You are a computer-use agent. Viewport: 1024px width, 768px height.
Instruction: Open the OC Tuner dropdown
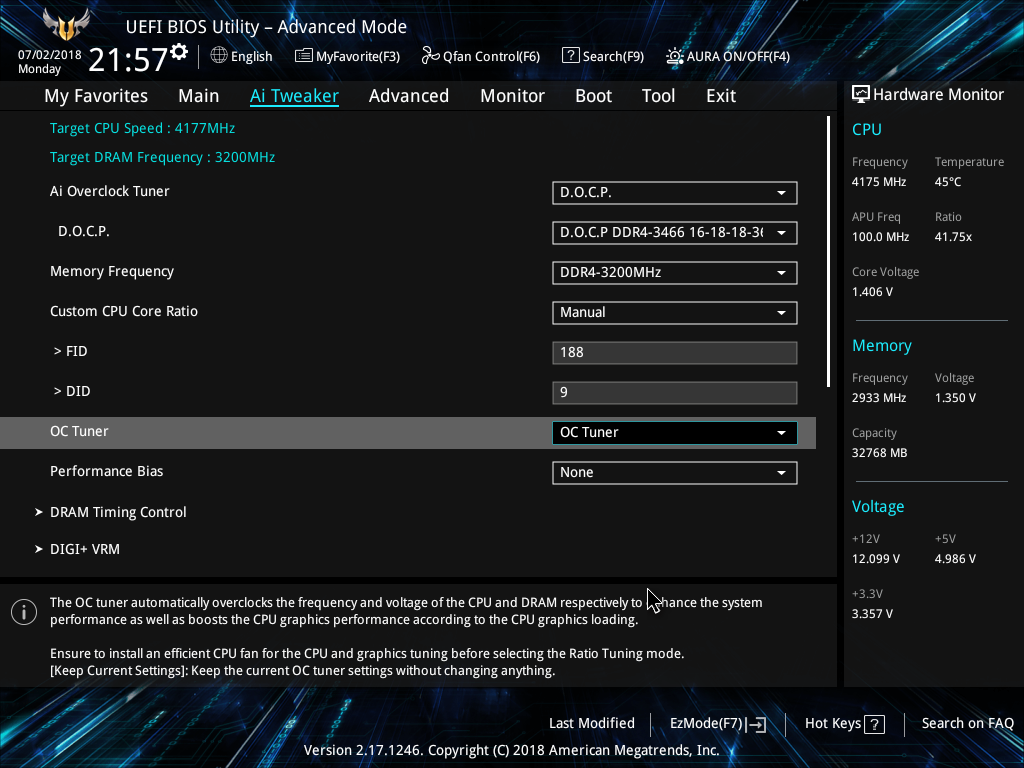[675, 432]
